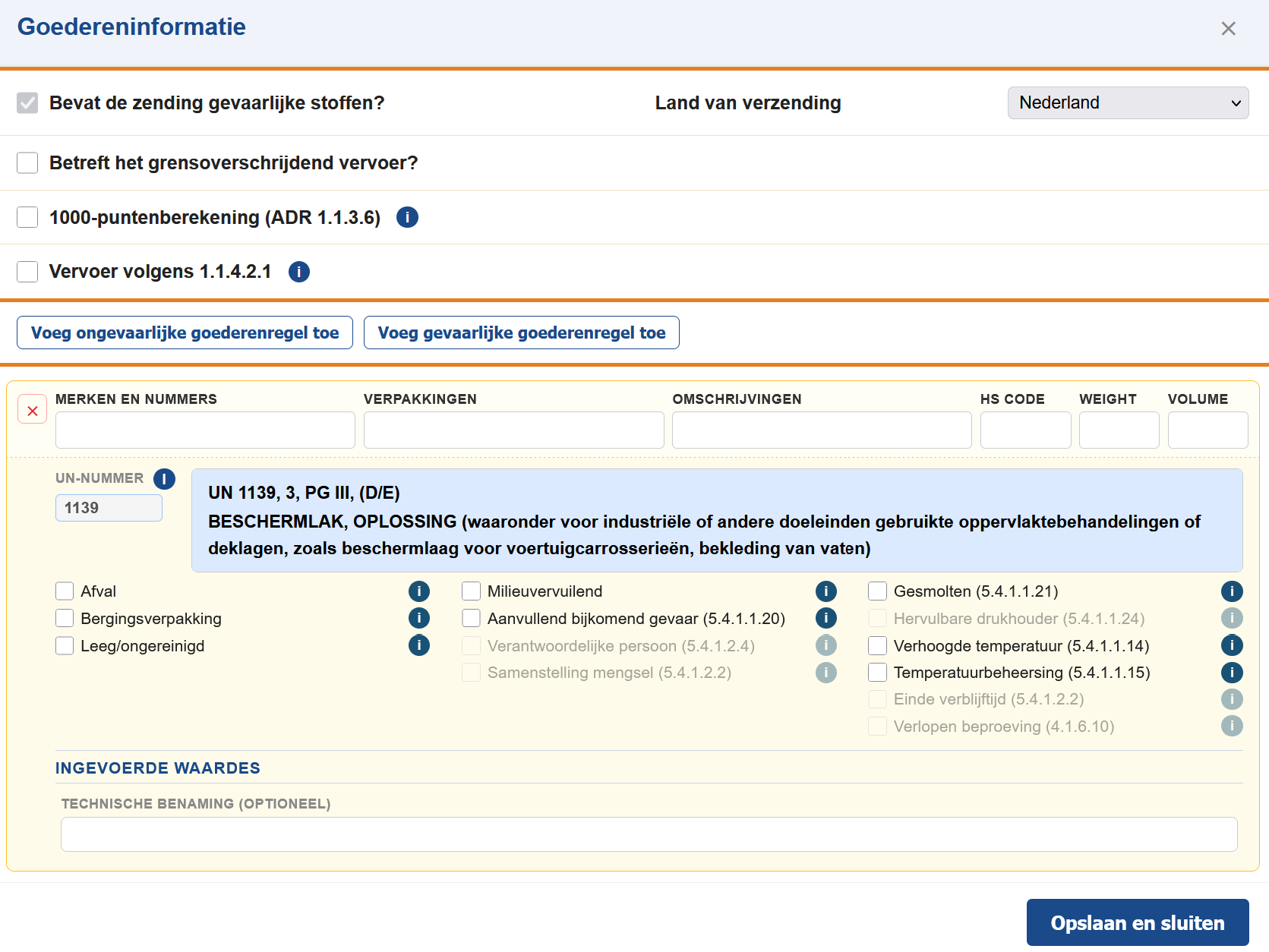The height and width of the screenshot is (952, 1269).
Task: Click info icon for Temperatuurbeheersing (5.4.1.1.15)
Action: pos(1231,673)
